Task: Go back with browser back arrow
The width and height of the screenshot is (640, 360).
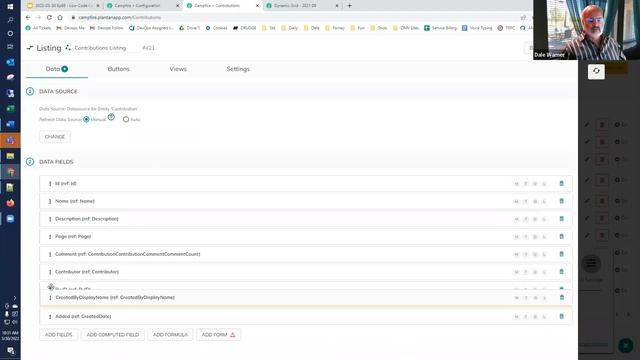Action: pyautogui.click(x=28, y=18)
